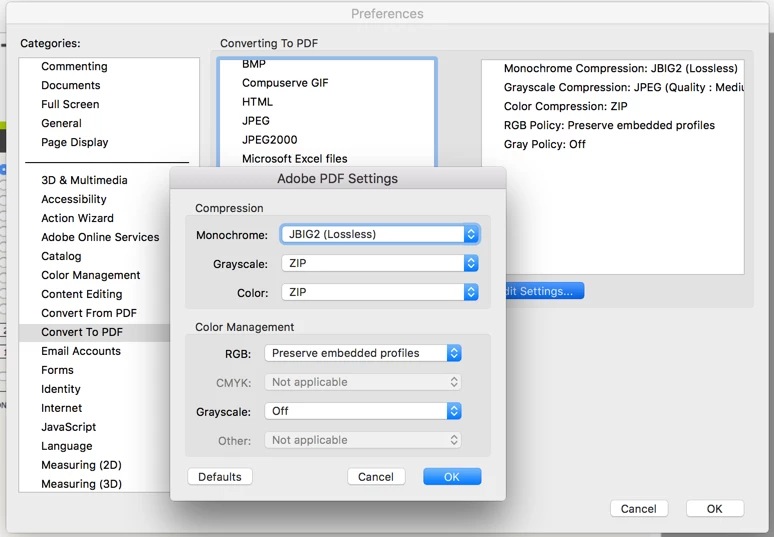The image size is (774, 537).
Task: Open the Color compression dropdown
Action: coord(380,292)
